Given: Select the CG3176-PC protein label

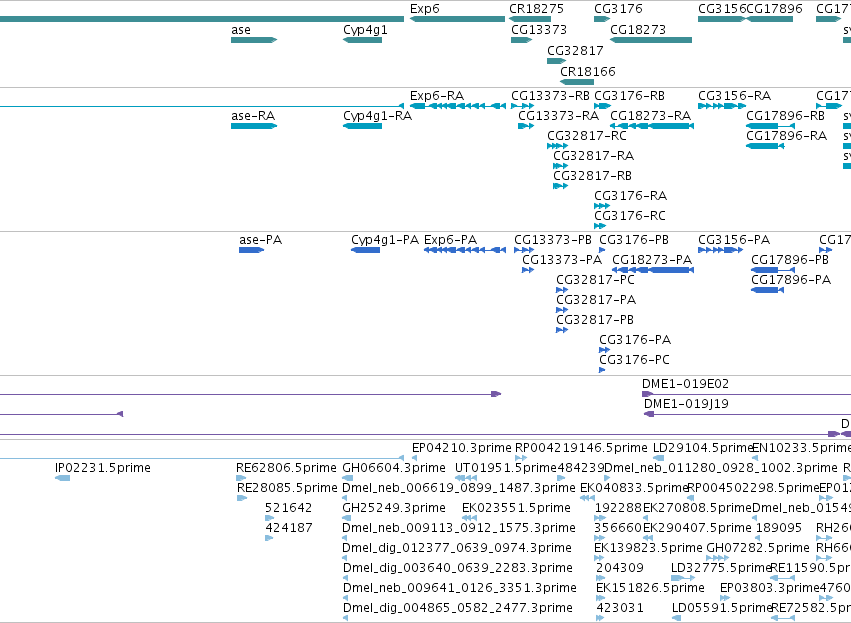Looking at the screenshot, I should 634,360.
